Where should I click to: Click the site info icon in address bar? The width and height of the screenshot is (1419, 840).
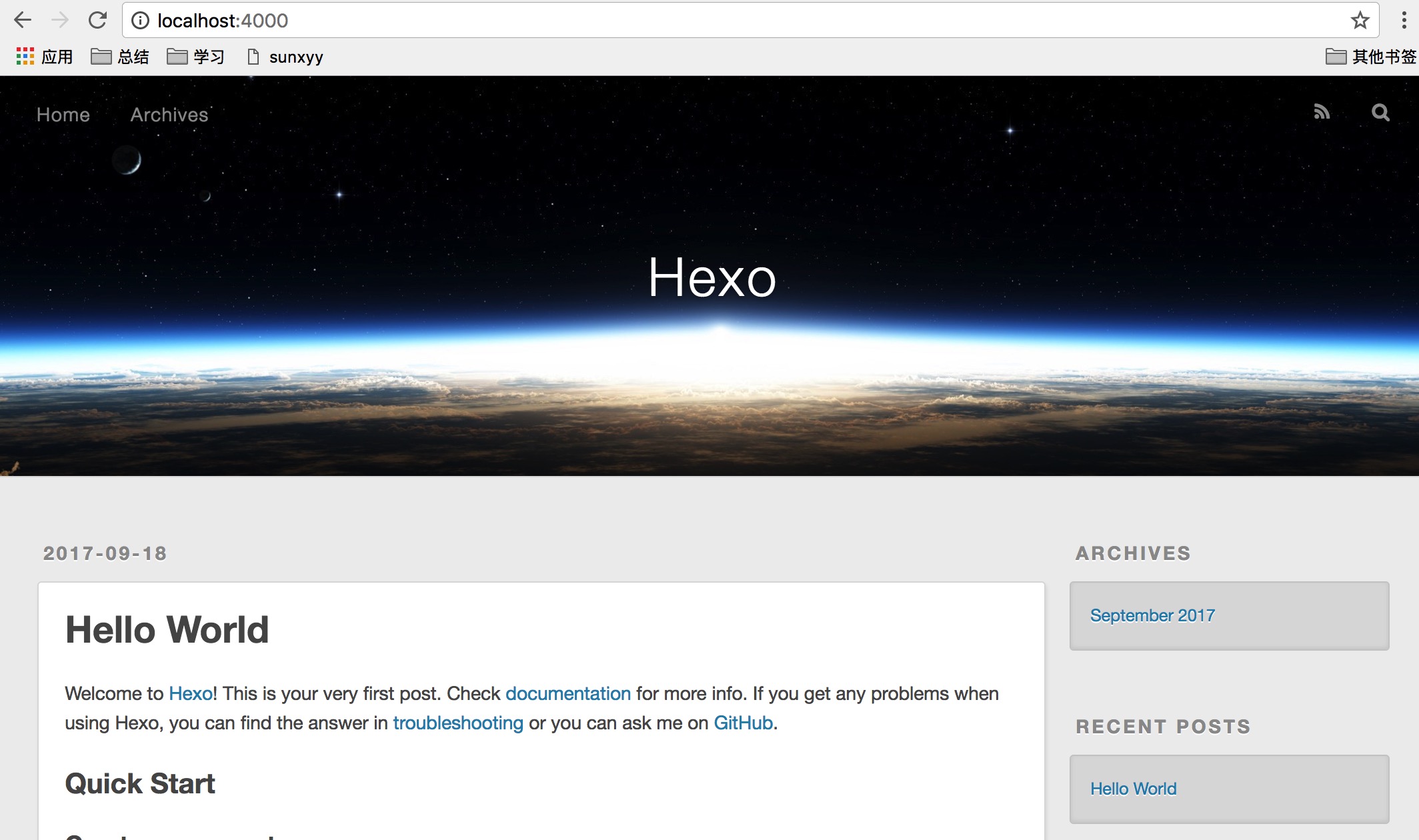(140, 21)
